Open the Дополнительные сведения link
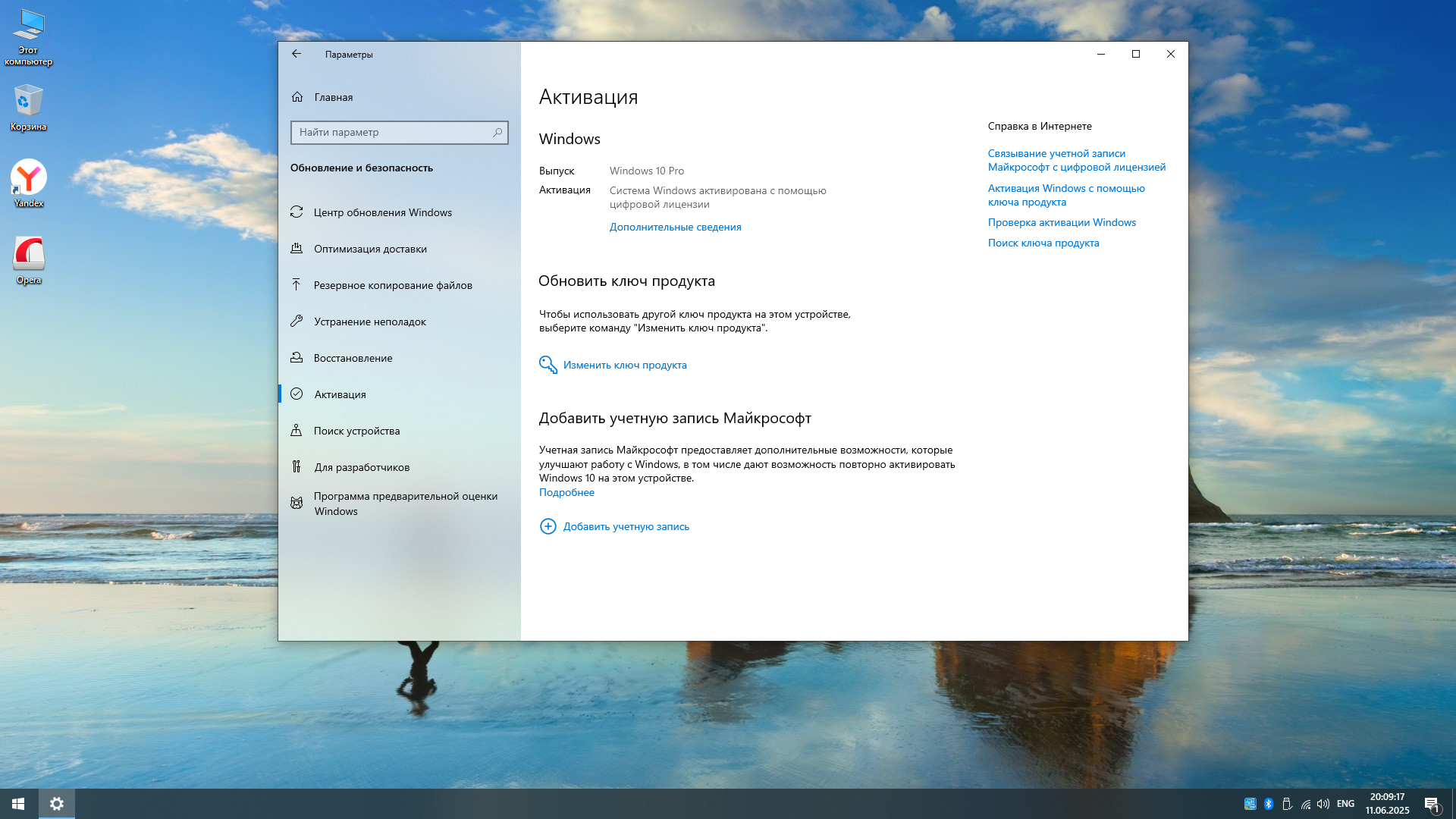This screenshot has height=819, width=1456. pyautogui.click(x=675, y=227)
